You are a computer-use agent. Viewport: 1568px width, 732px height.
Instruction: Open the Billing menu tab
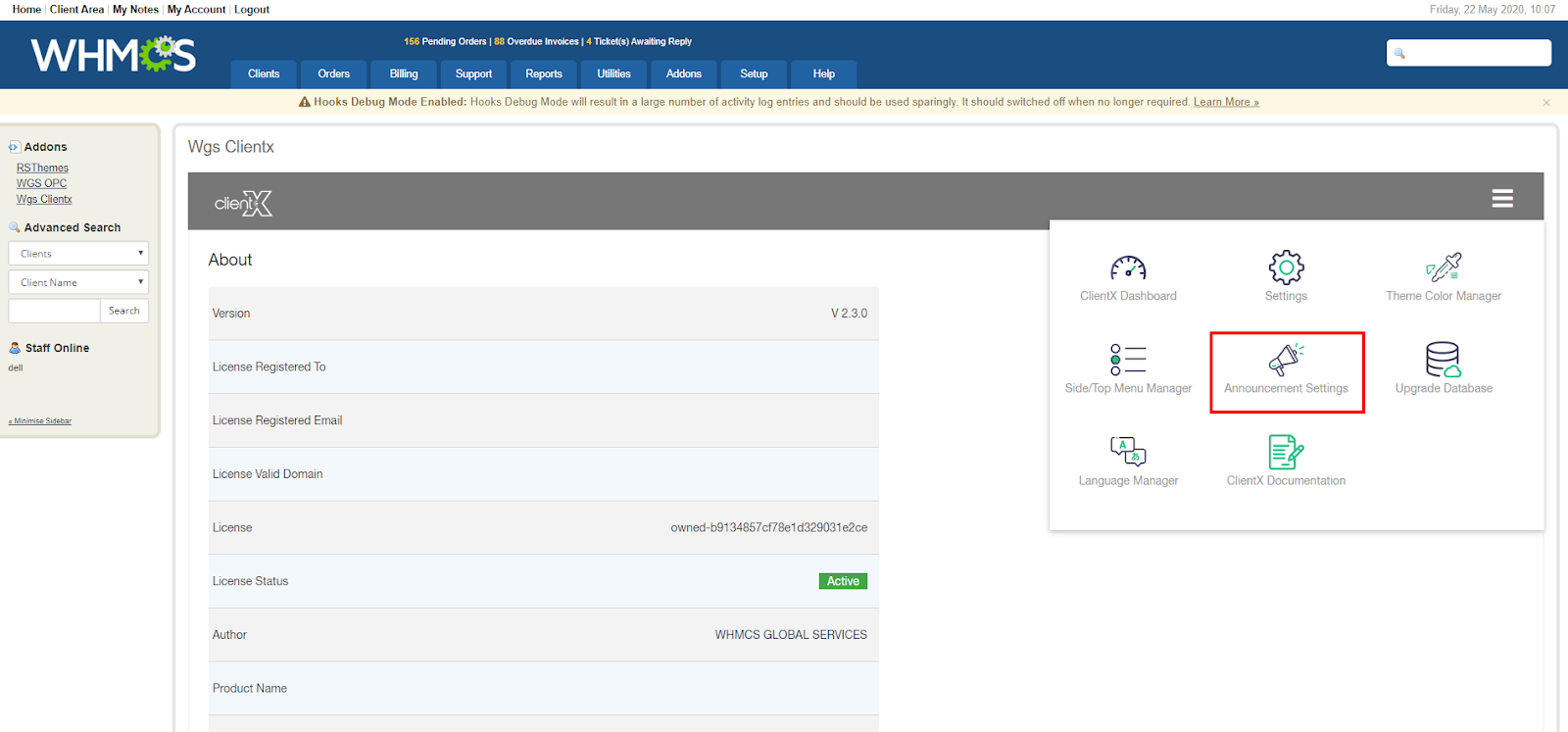coord(404,74)
